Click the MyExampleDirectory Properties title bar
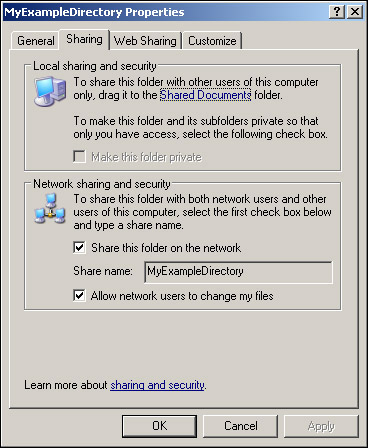Viewport: 368px width, 448px height. pos(165,12)
